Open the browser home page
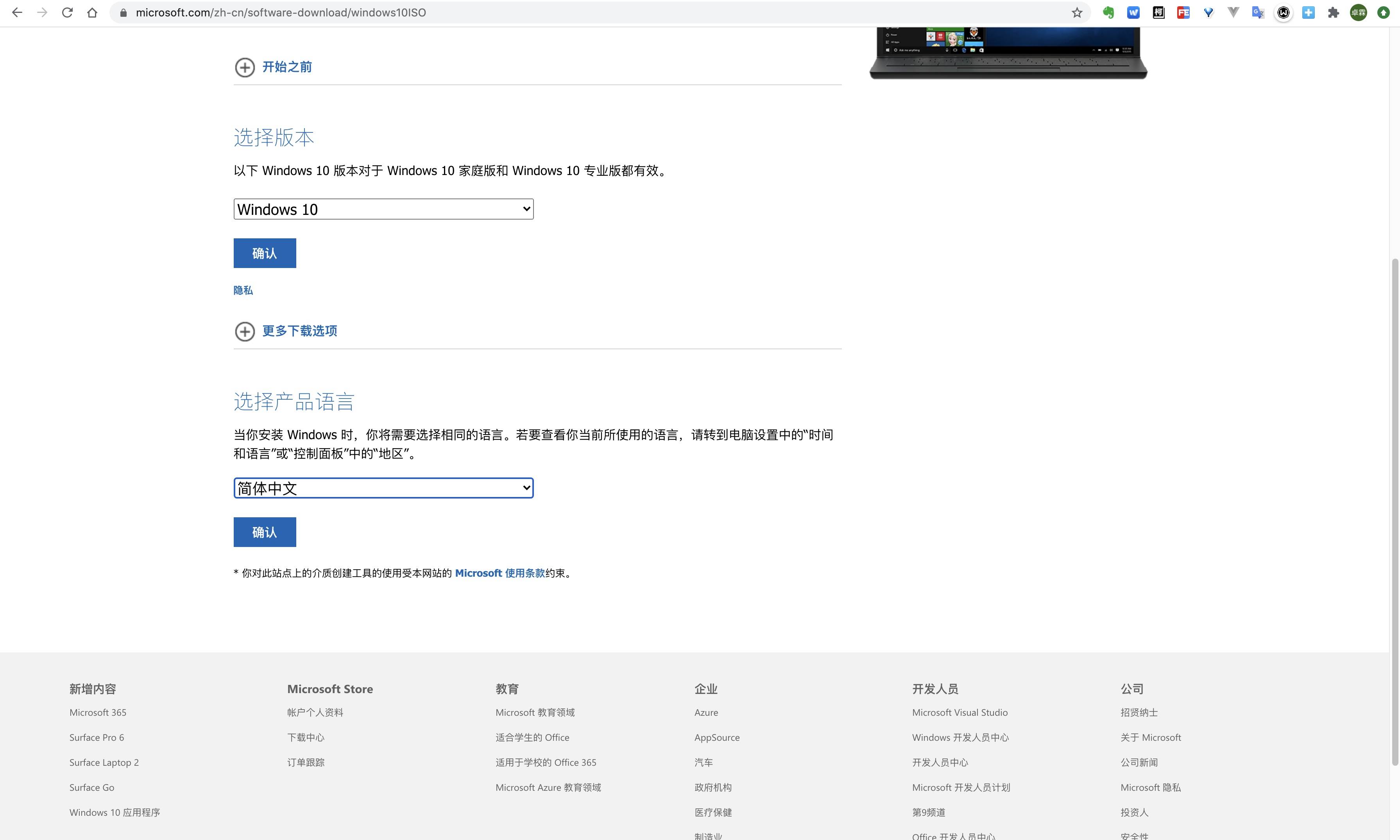Viewport: 1400px width, 840px height. (92, 13)
